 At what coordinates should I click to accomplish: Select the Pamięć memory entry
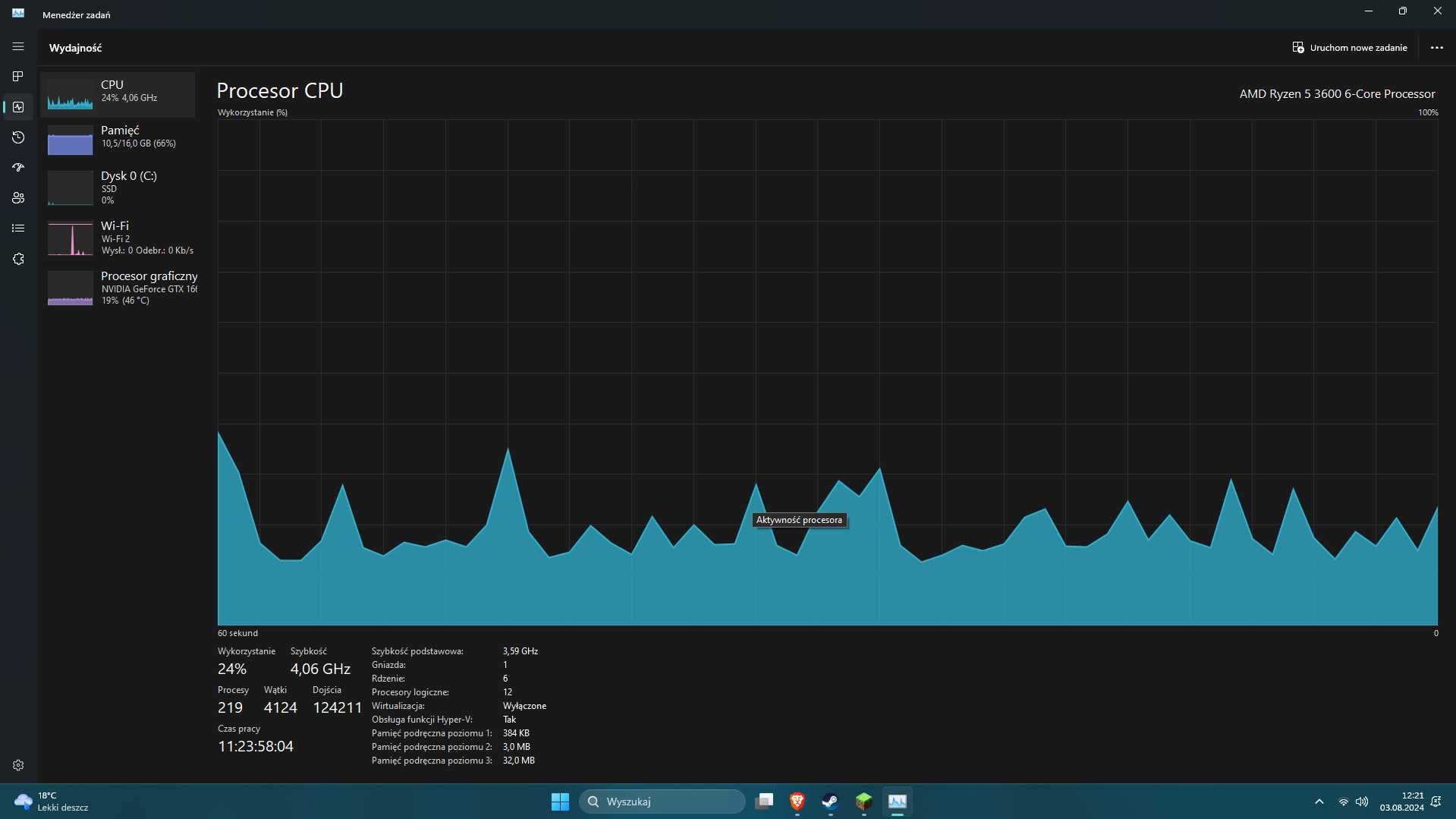118,140
